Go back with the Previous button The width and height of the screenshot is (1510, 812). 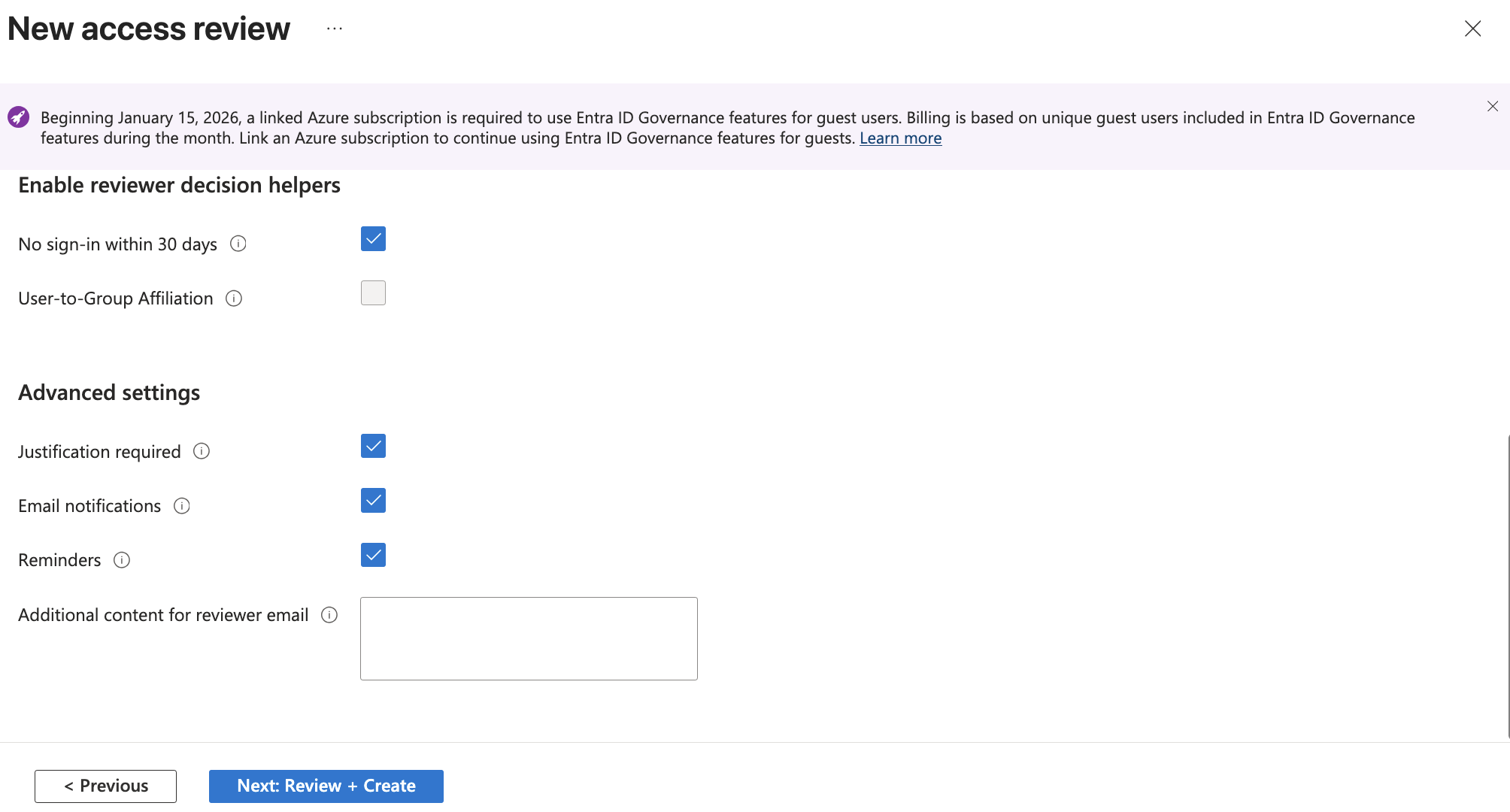pos(105,786)
